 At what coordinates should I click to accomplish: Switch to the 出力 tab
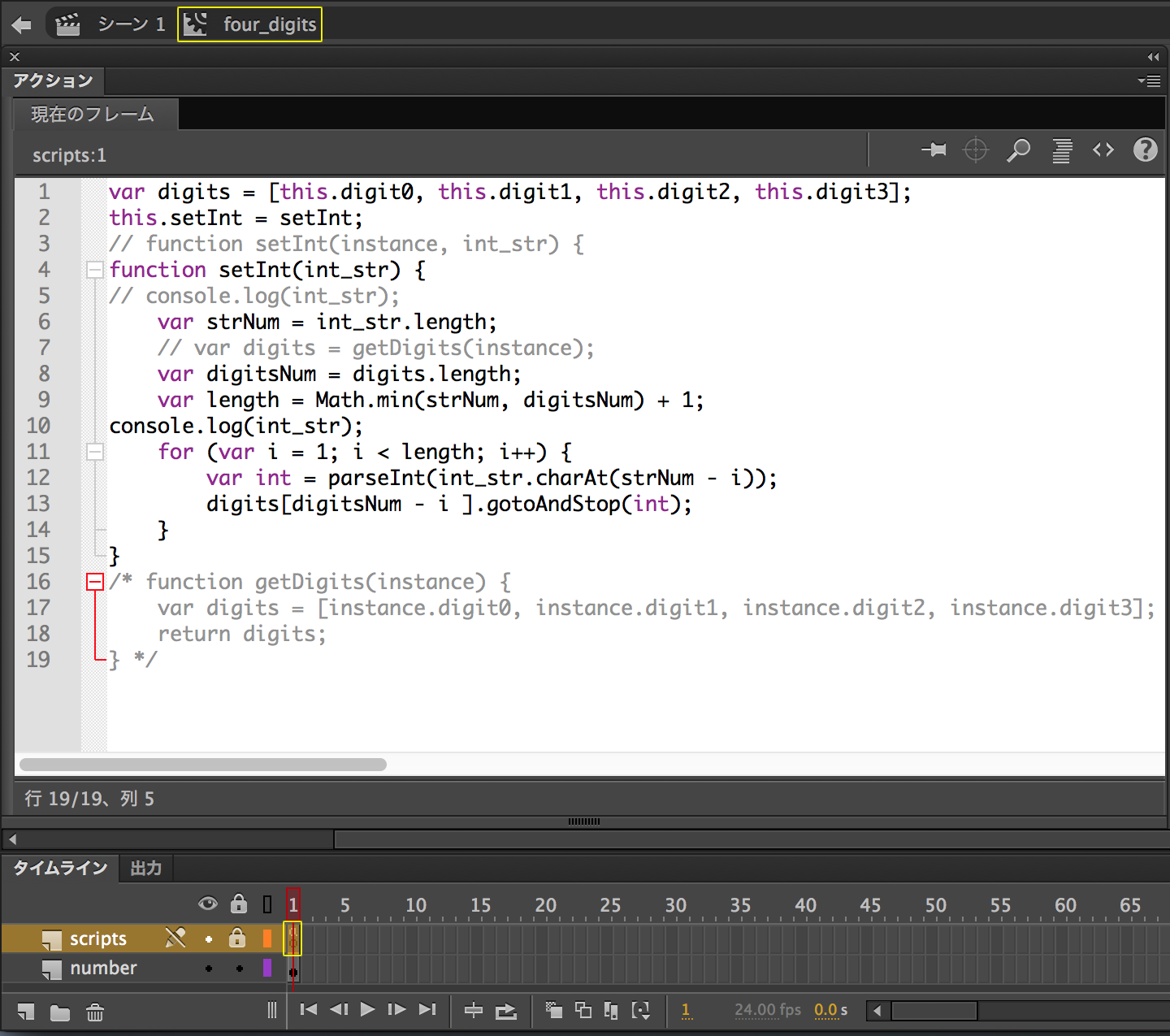[146, 868]
